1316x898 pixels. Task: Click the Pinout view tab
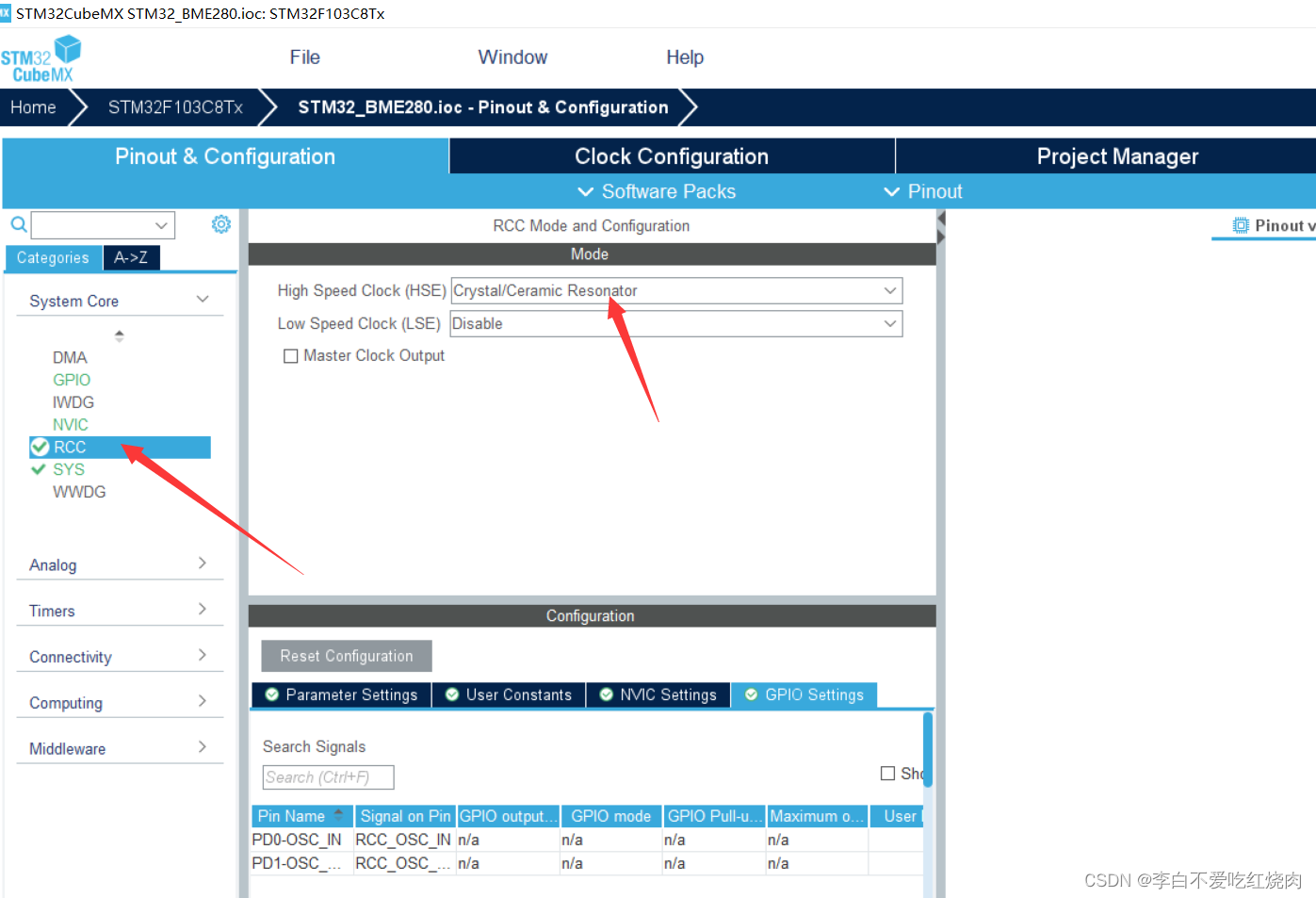click(1264, 225)
